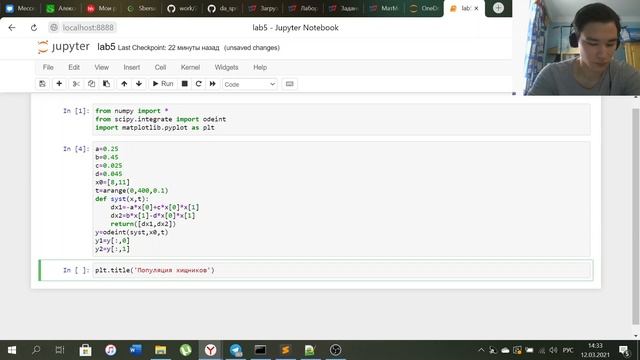Open taskbar search magnifier

coord(36,350)
